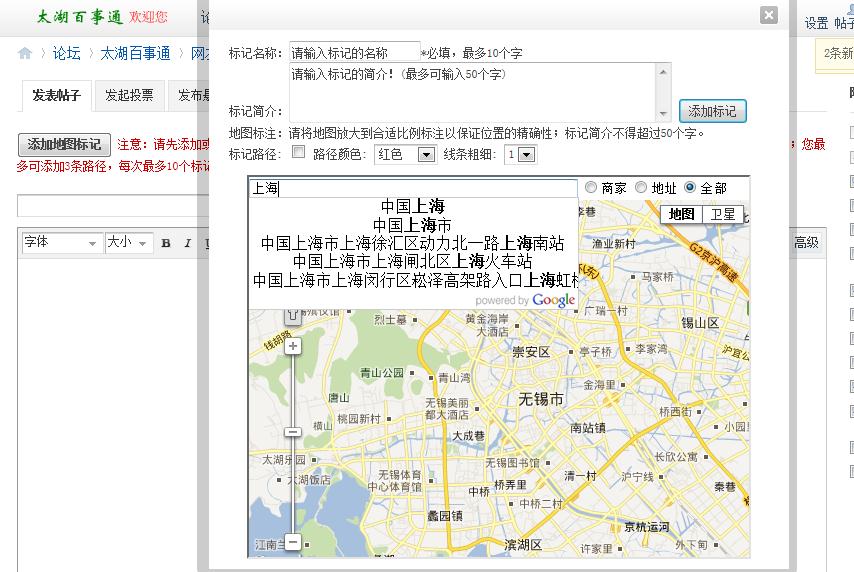Open the 路径颜色 red dropdown

tap(405, 155)
